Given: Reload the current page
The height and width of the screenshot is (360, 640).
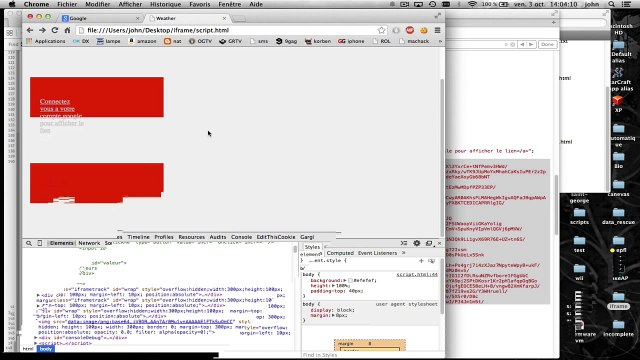Looking at the screenshot, I should point(55,30).
